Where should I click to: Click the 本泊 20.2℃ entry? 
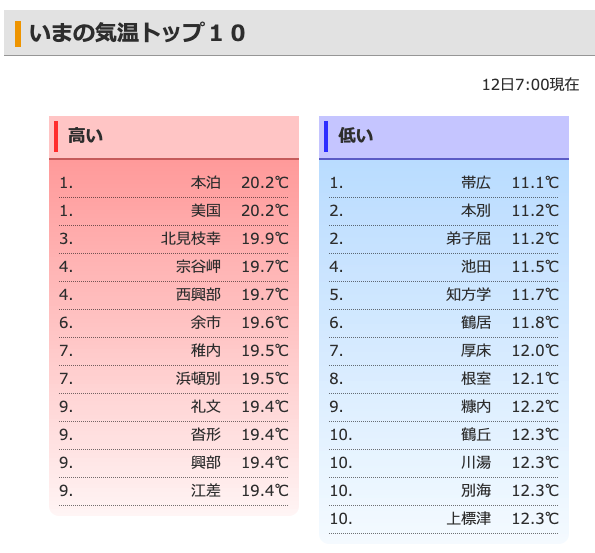pos(173,183)
